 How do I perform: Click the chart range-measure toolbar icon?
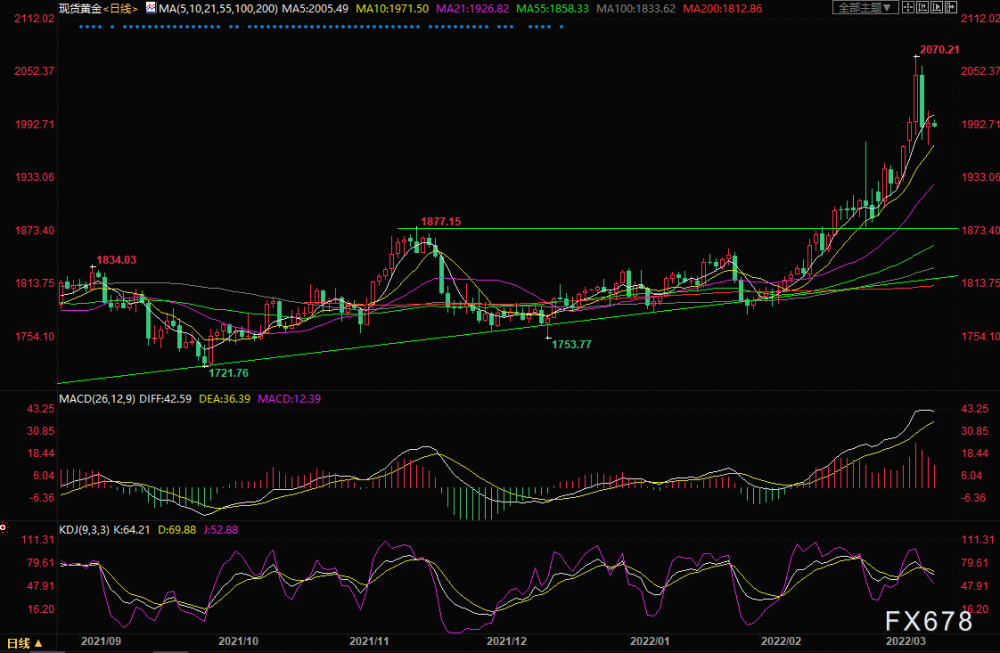pos(923,7)
